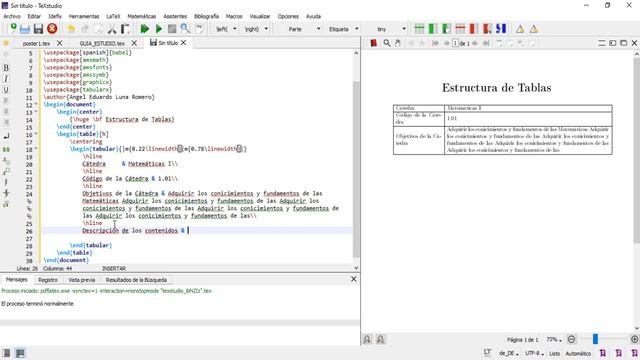Click the zoom in plus button in PDF viewer
This screenshot has width=640, height=360.
(x=634, y=339)
